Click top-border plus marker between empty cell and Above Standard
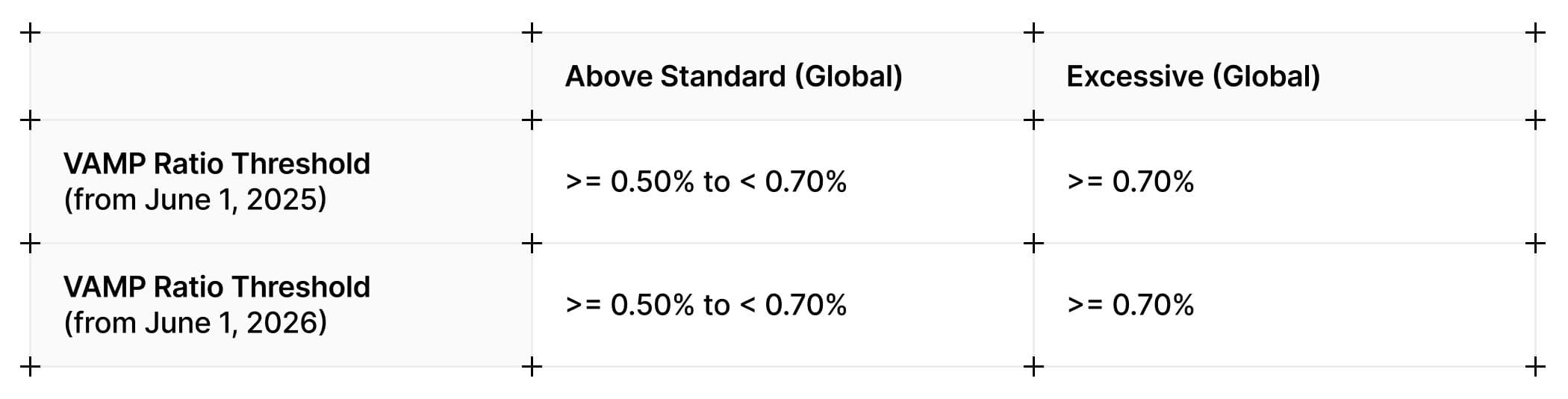This screenshot has height=399, width=1568. coord(532,33)
